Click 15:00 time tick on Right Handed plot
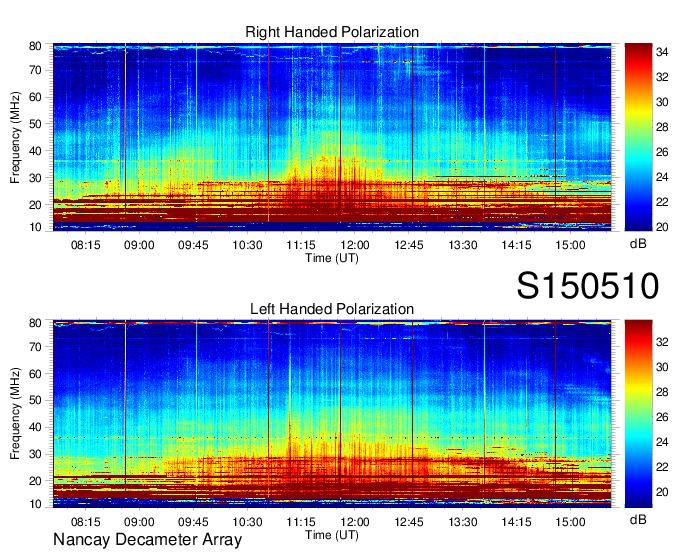The height and width of the screenshot is (552, 680). [x=570, y=245]
